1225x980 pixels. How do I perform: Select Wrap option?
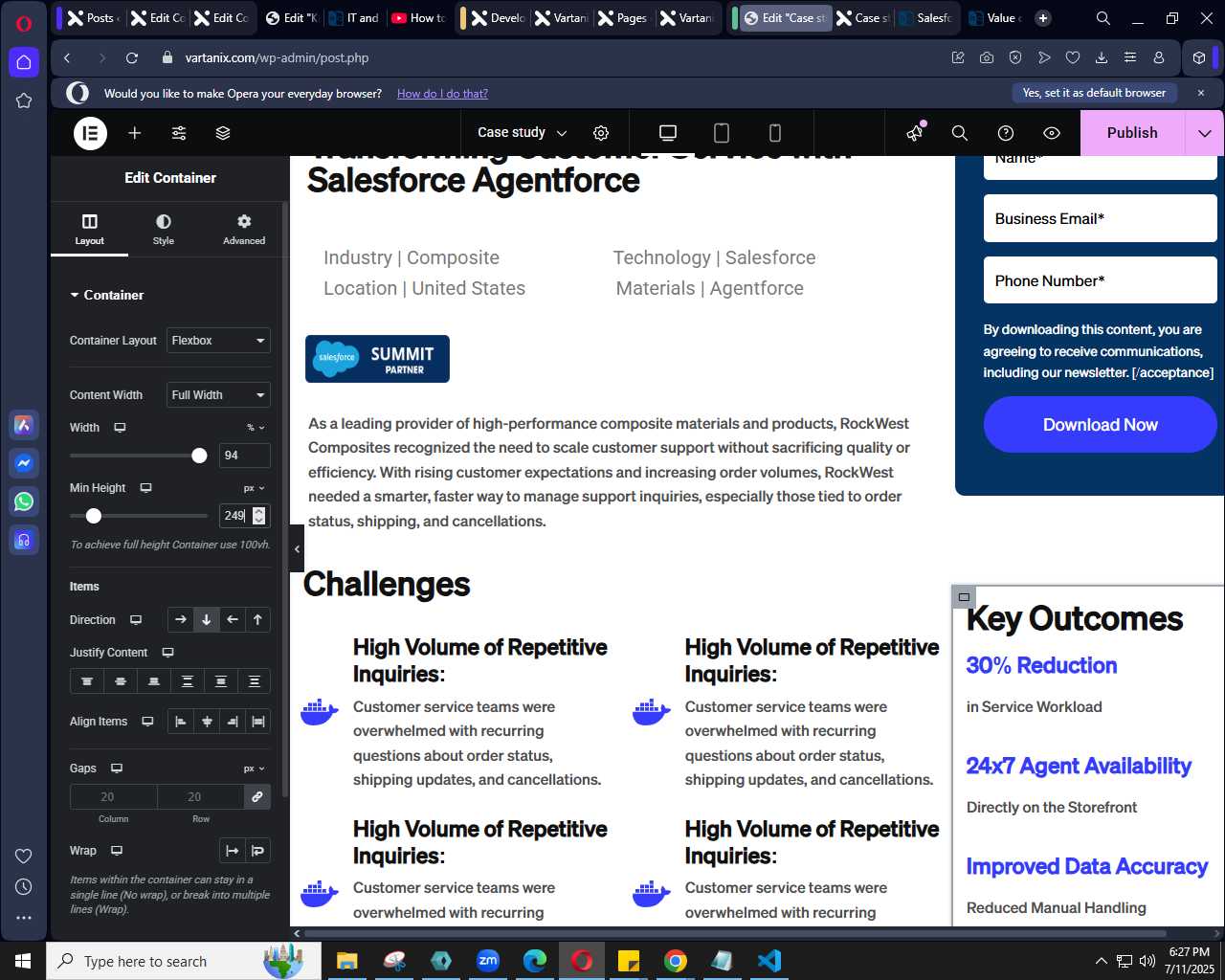(258, 851)
